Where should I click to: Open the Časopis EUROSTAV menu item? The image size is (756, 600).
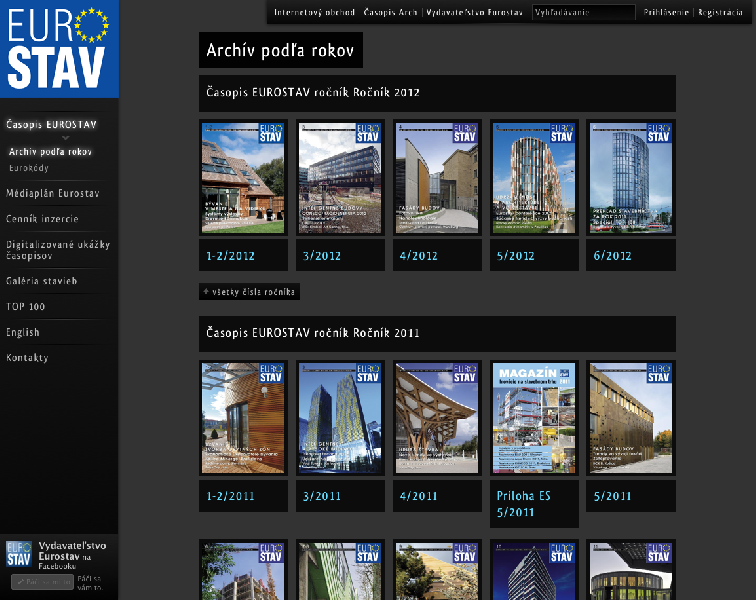52,124
